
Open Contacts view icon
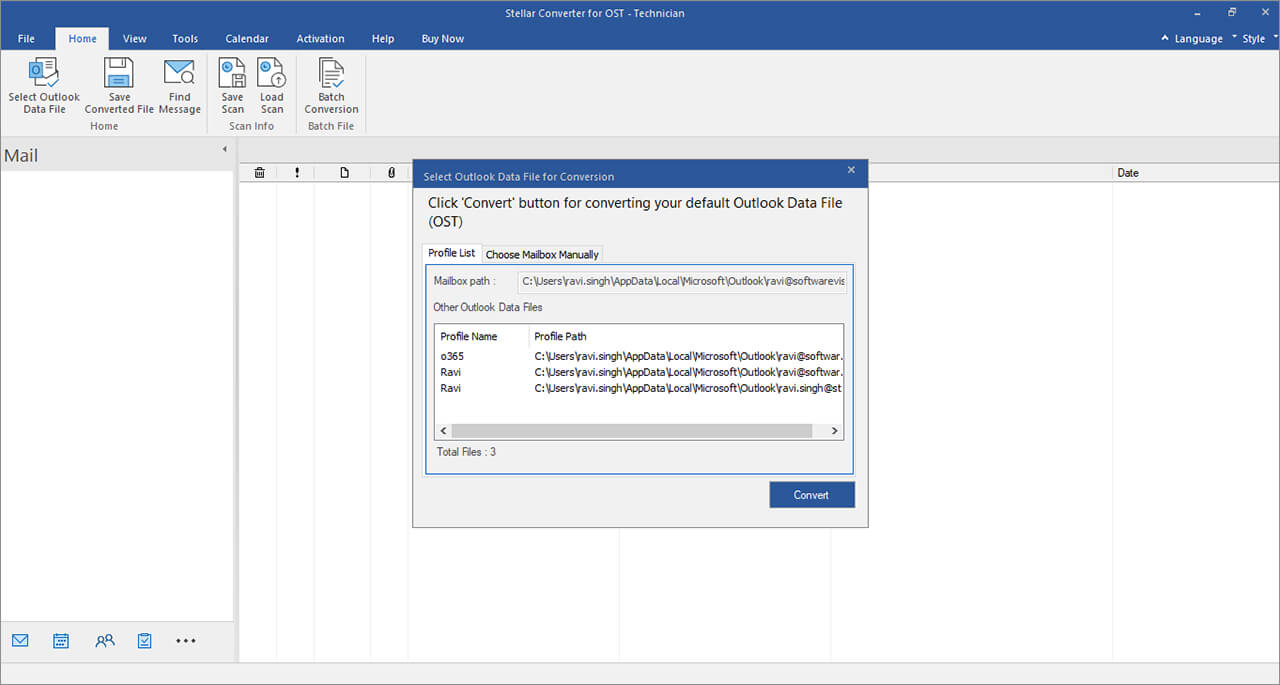[x=105, y=641]
